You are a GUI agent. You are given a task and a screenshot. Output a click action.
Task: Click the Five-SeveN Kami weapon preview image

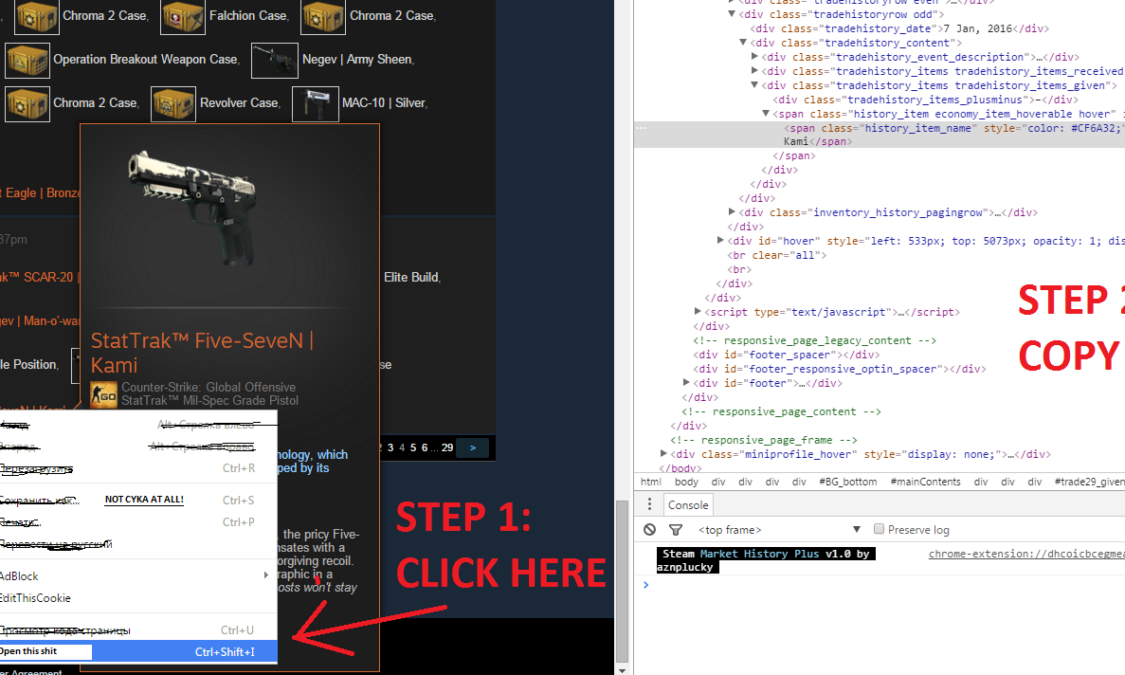pyautogui.click(x=193, y=206)
